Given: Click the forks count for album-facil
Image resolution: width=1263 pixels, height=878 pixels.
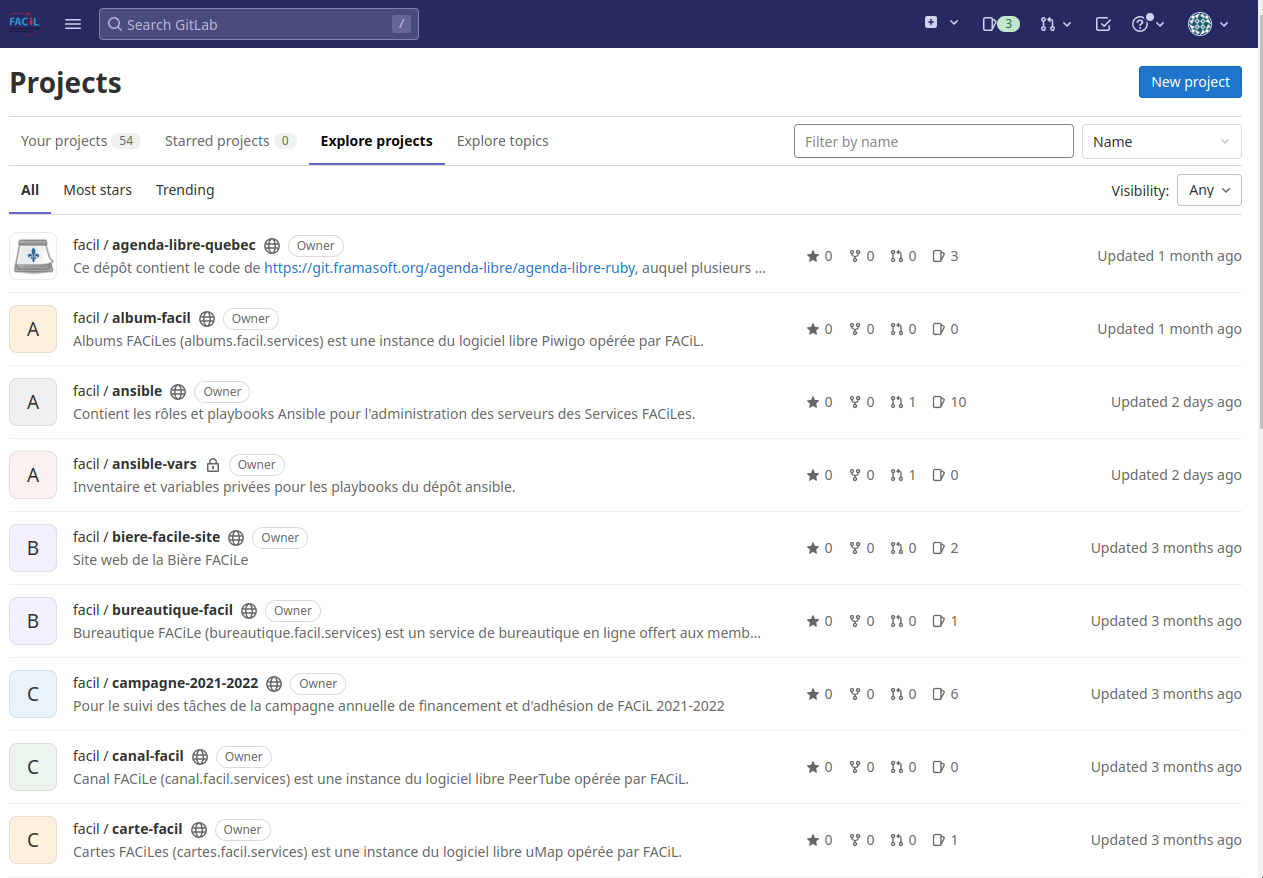Looking at the screenshot, I should (862, 329).
